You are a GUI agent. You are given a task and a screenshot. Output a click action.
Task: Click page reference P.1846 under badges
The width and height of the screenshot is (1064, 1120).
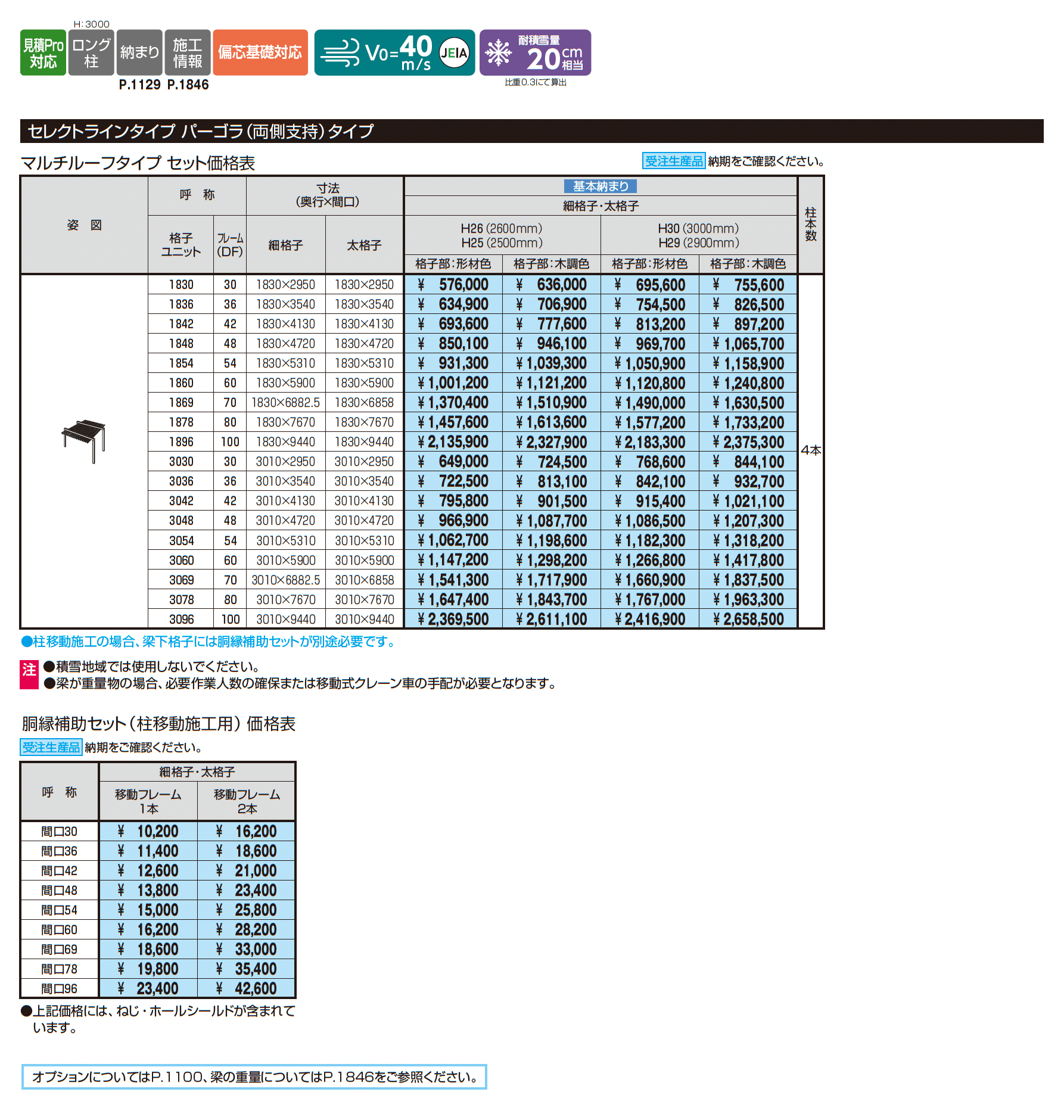click(x=188, y=85)
